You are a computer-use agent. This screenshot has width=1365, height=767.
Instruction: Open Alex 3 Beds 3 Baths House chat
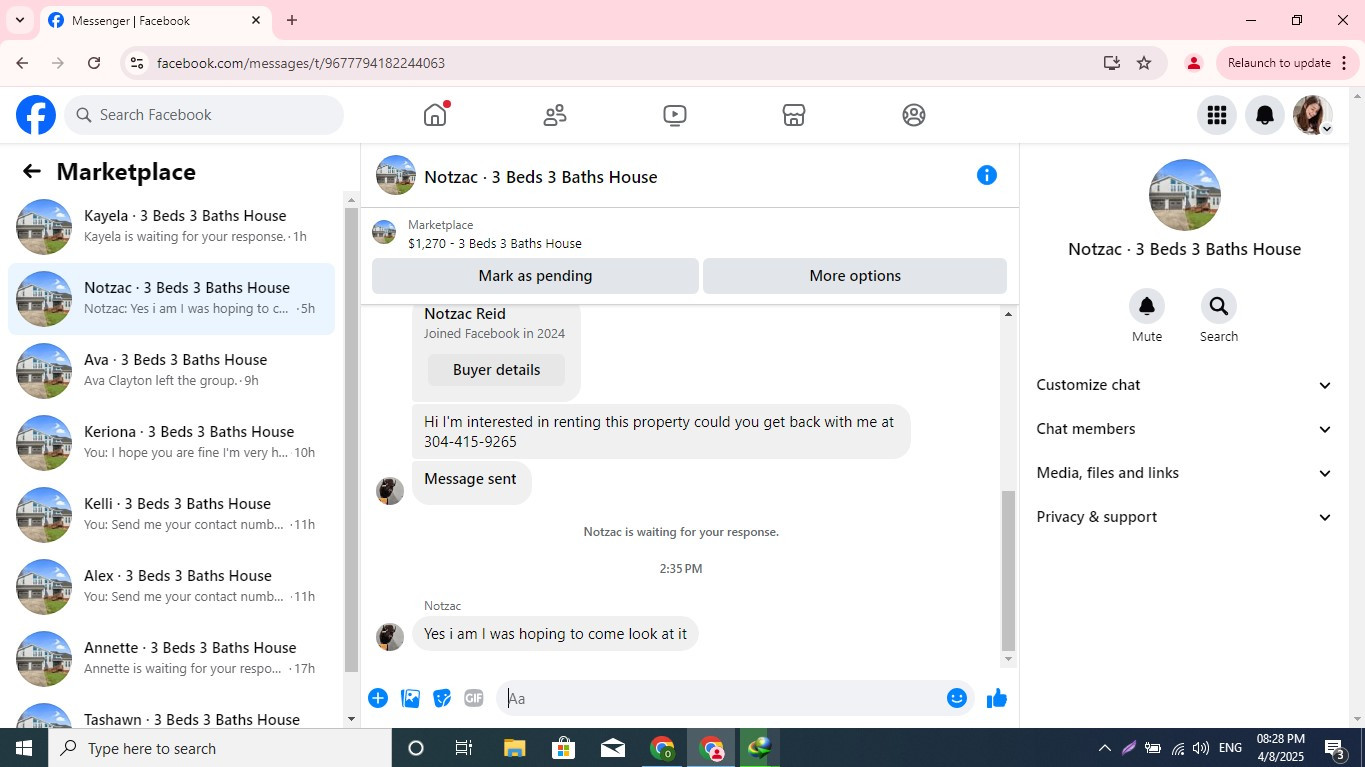(x=172, y=587)
